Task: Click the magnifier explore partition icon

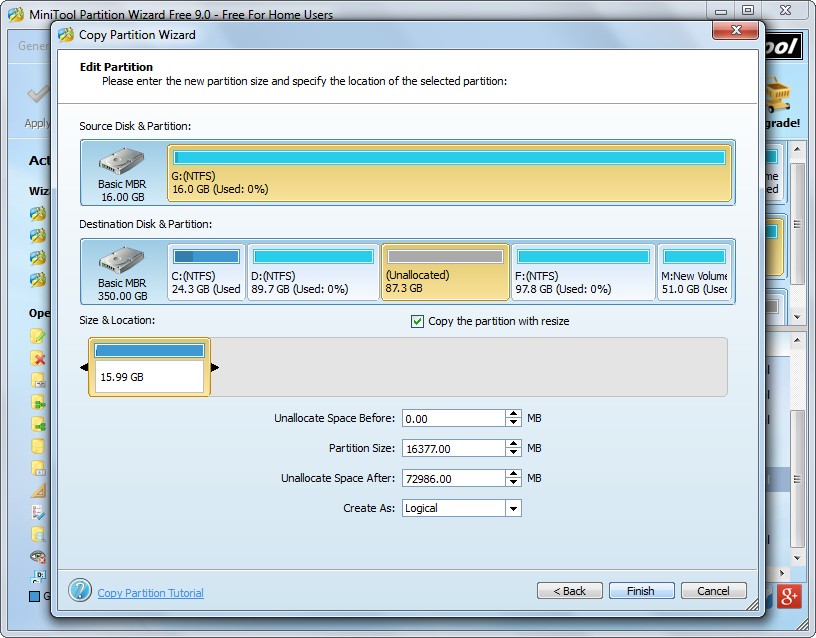Action: (x=38, y=534)
